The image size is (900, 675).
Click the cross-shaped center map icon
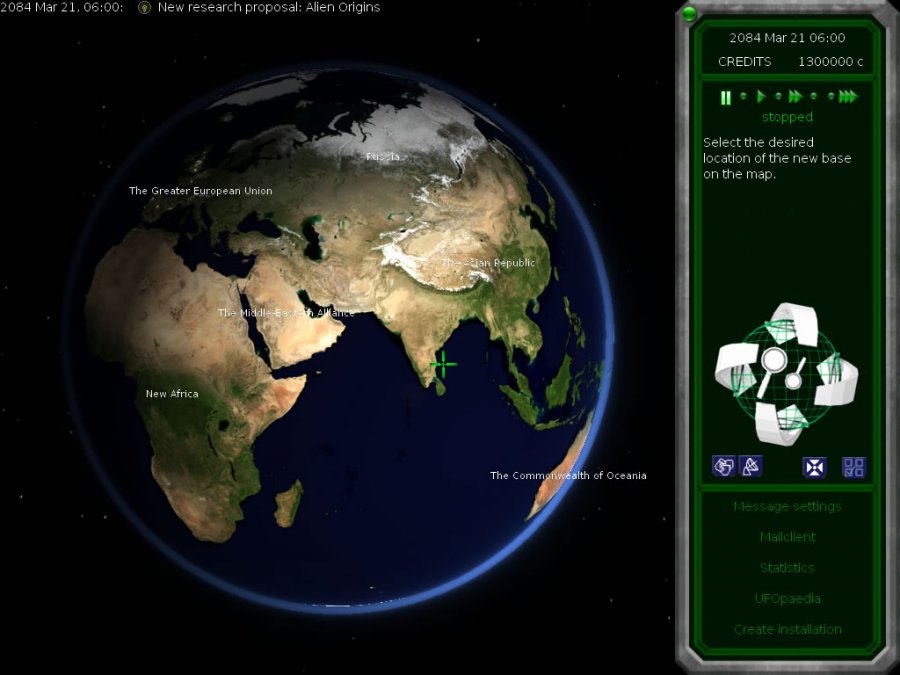pos(815,467)
